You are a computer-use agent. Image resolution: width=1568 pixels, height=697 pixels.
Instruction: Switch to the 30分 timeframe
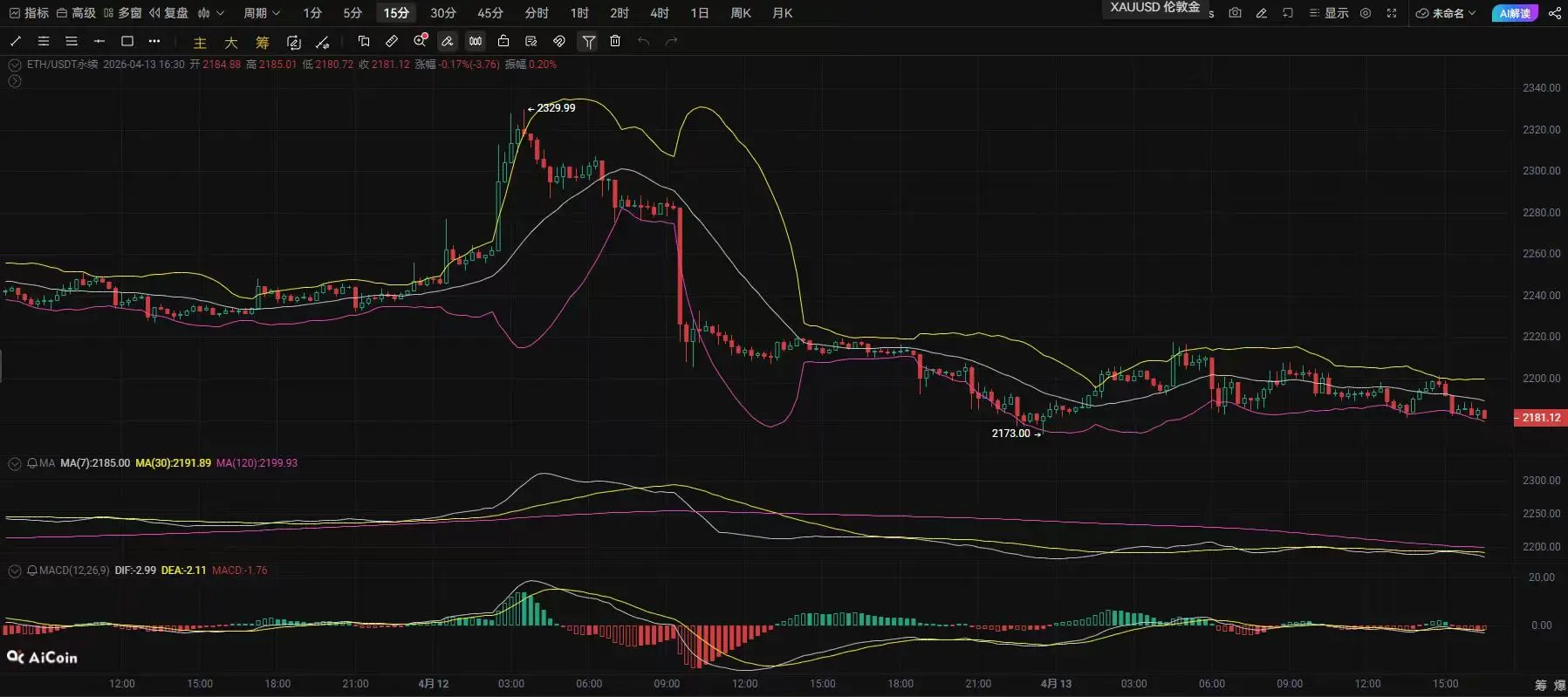coord(443,13)
